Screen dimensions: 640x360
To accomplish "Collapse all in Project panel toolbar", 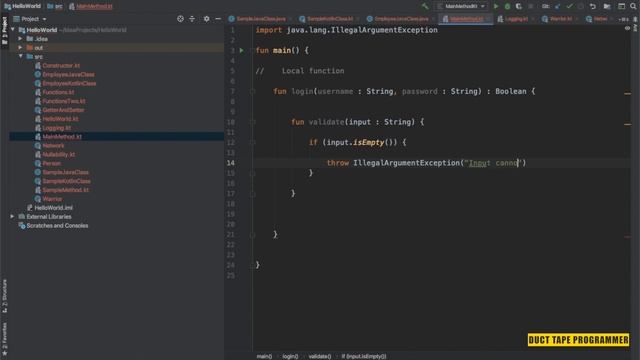I will [192, 19].
